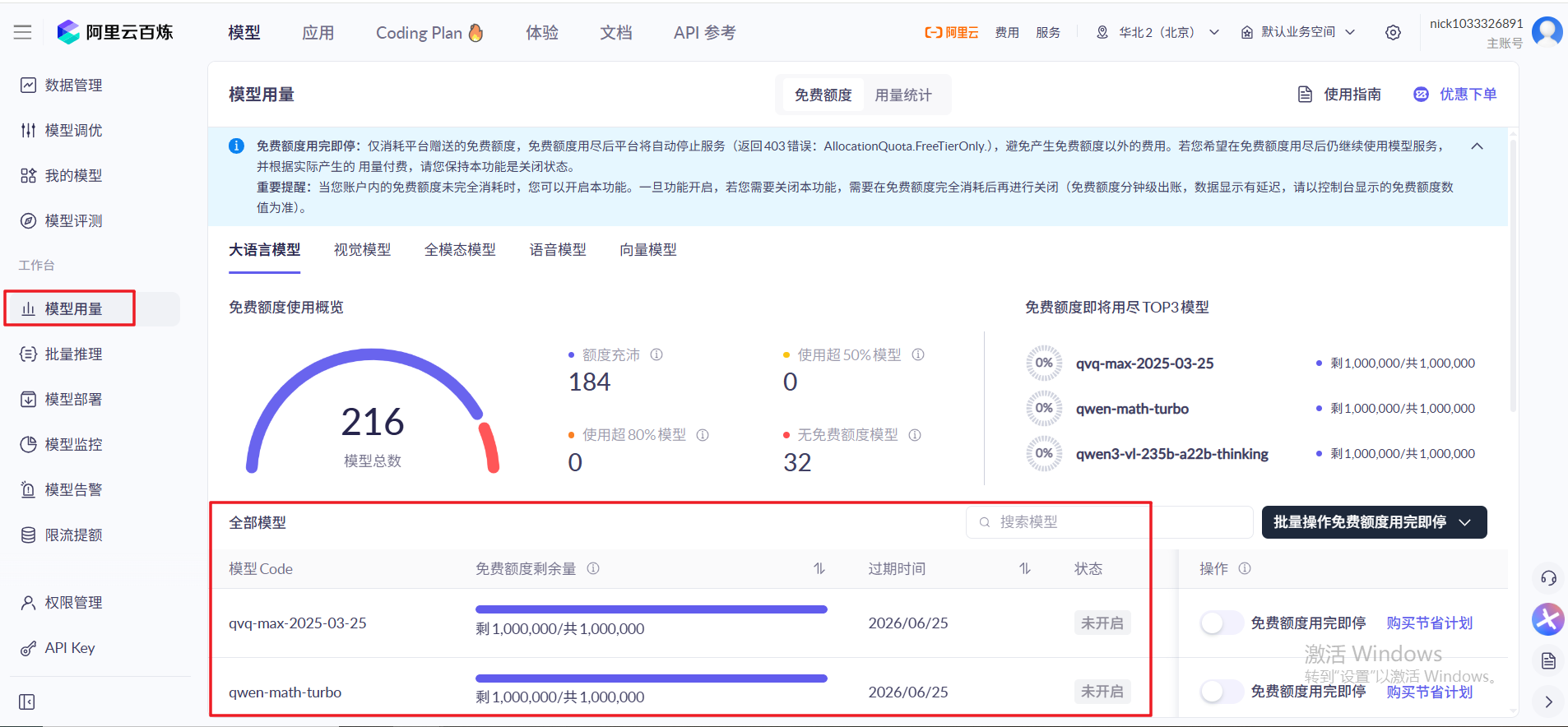Click 费用 in the header
This screenshot has width=1568, height=727.
point(1007,33)
